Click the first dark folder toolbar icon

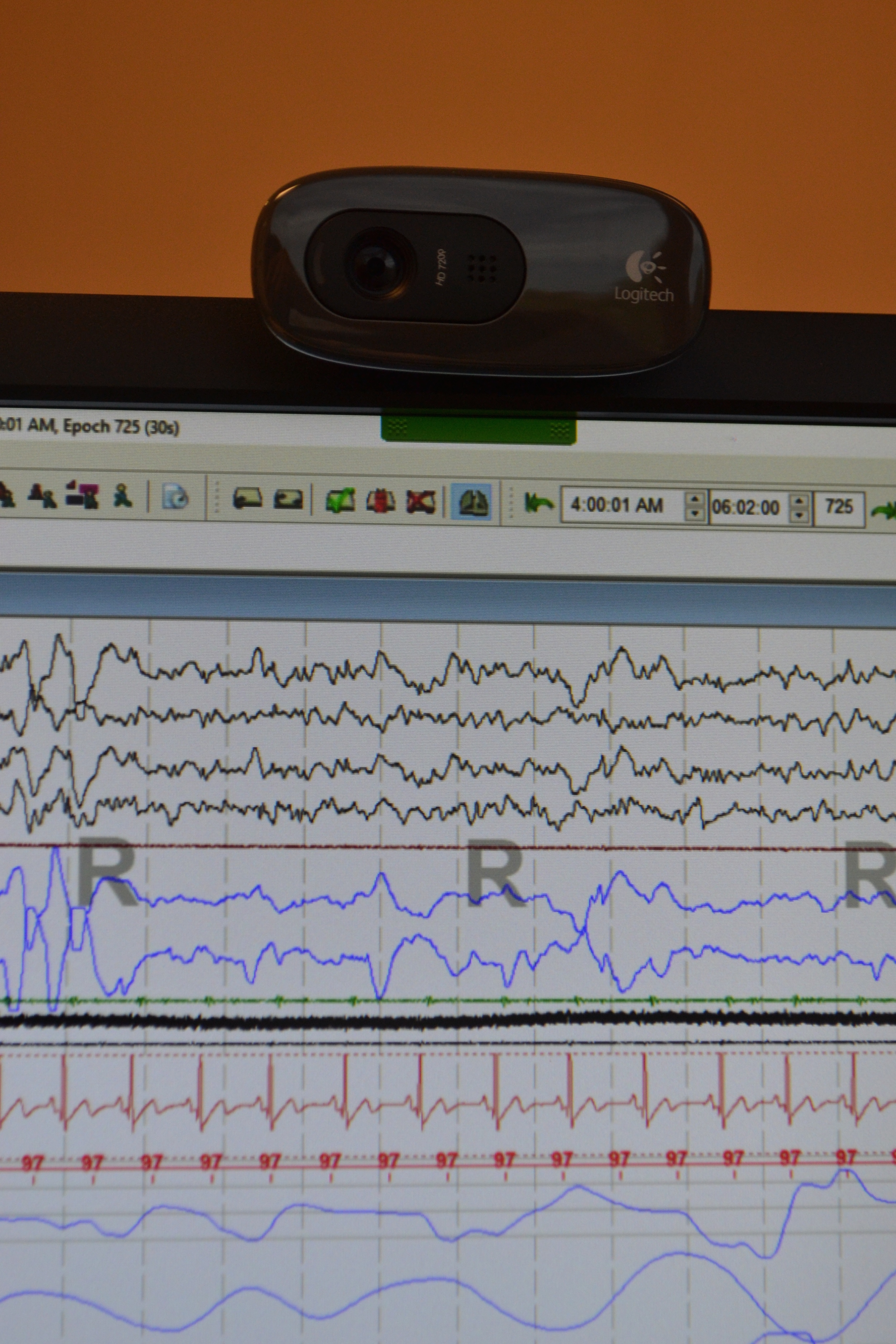coord(247,498)
